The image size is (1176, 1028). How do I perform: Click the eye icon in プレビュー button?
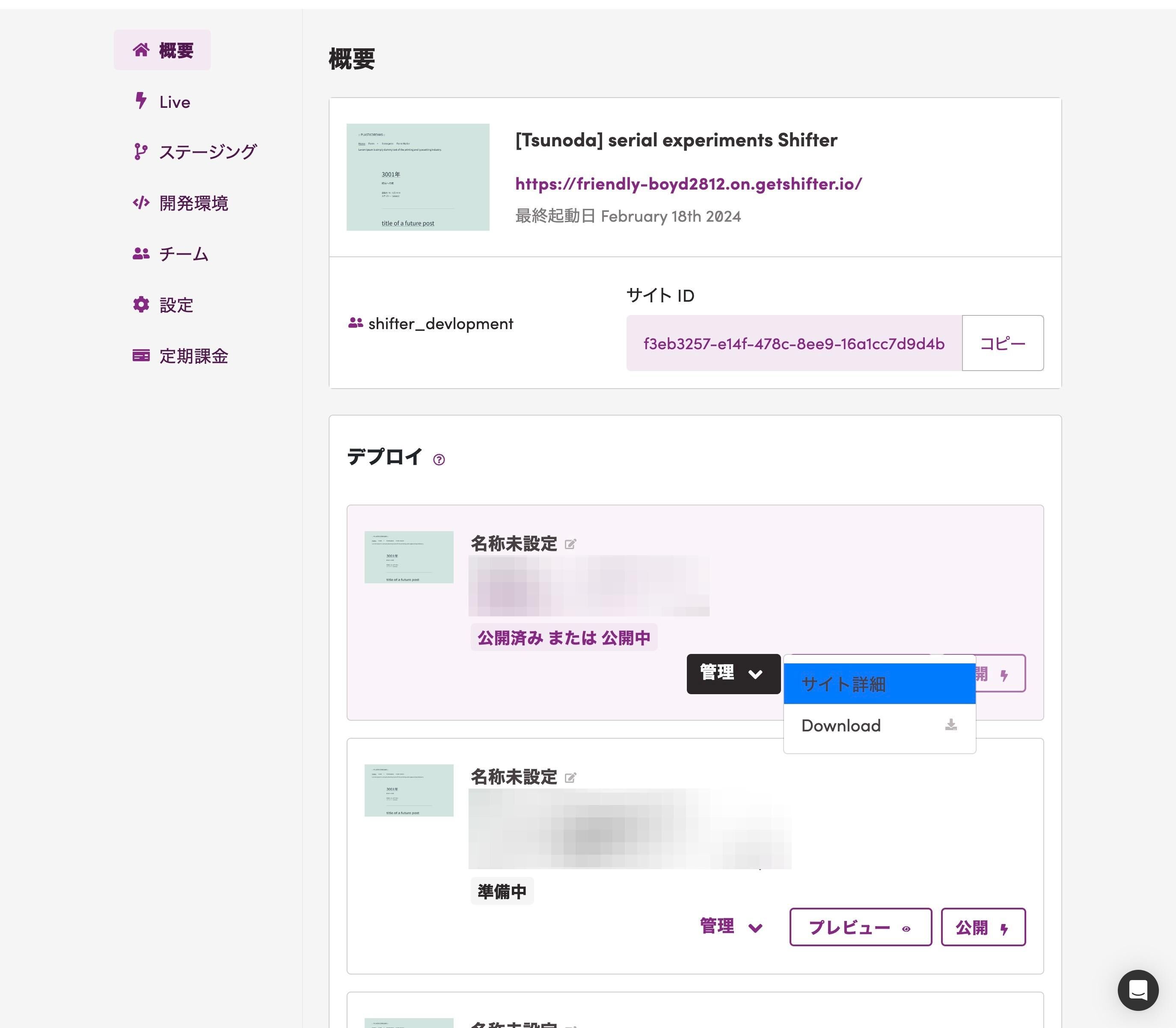pos(906,929)
